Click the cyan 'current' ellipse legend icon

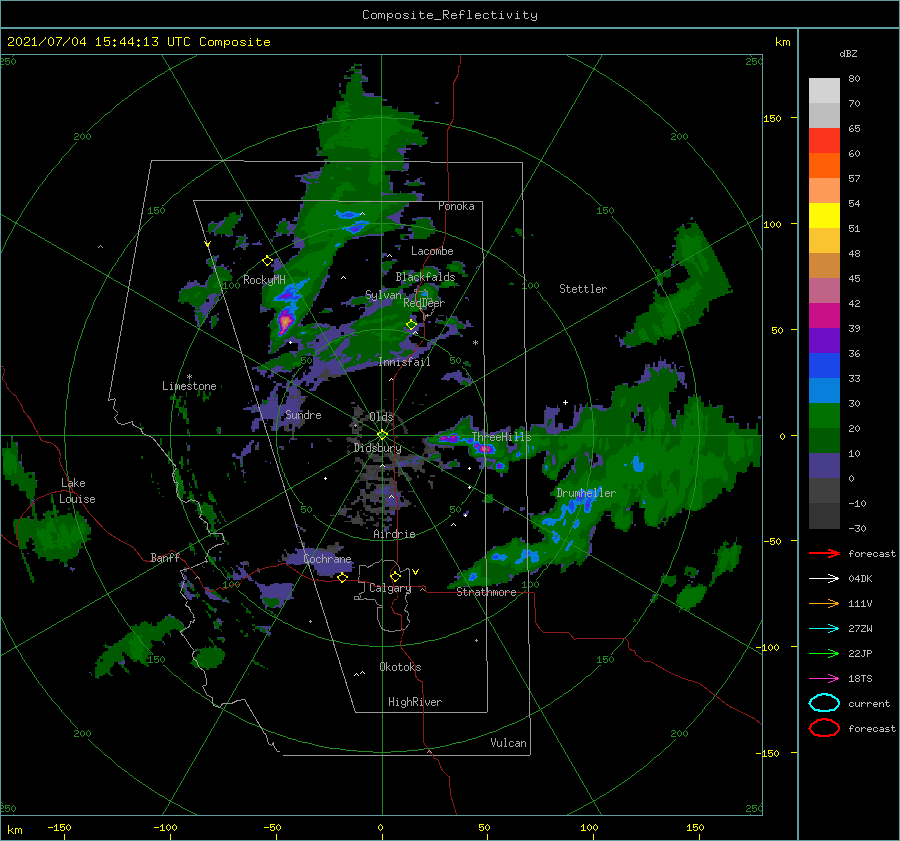pos(824,703)
